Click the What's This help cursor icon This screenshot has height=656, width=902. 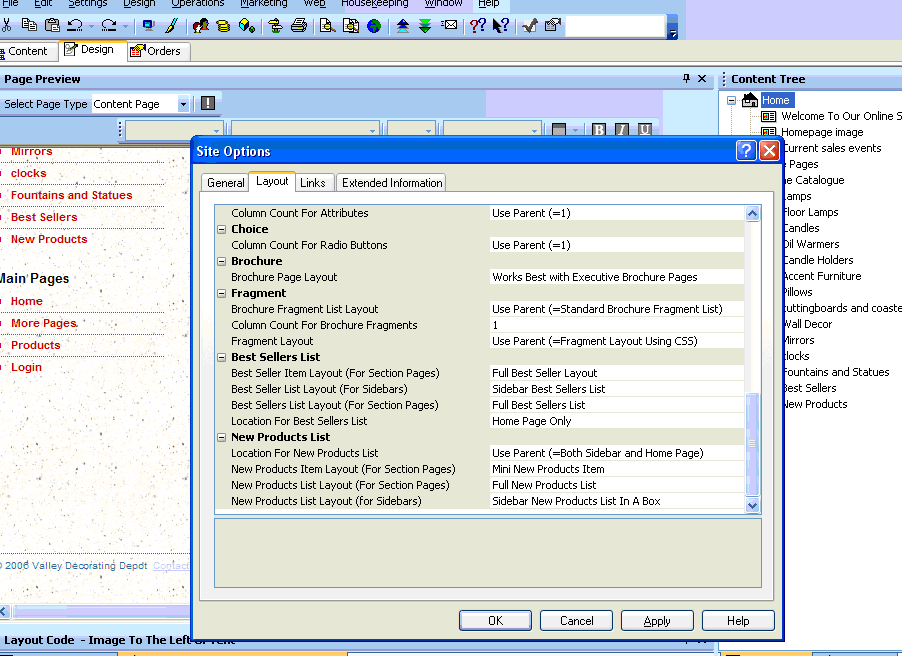502,26
